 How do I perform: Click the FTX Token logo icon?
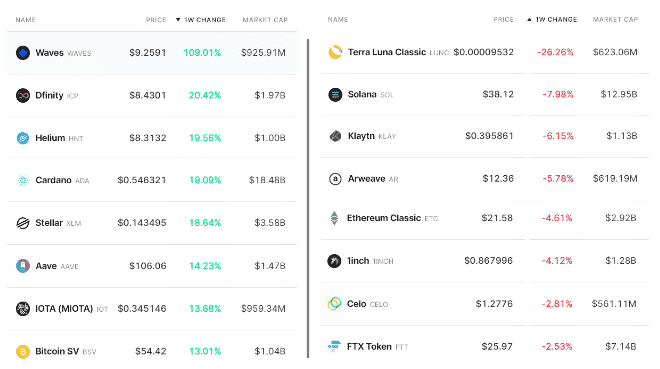[x=334, y=346]
